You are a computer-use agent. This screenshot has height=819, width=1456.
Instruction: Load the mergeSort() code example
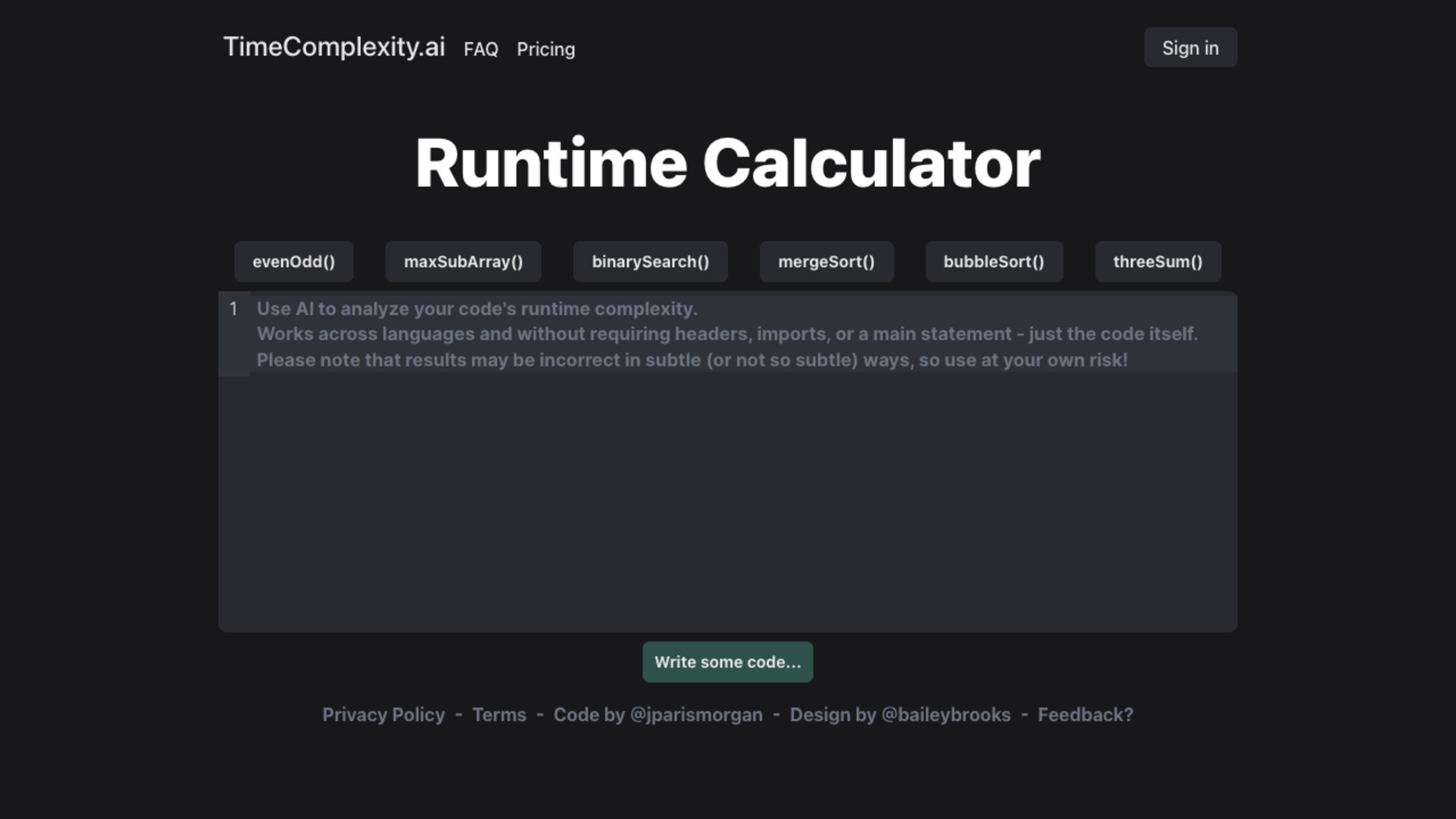tap(826, 261)
